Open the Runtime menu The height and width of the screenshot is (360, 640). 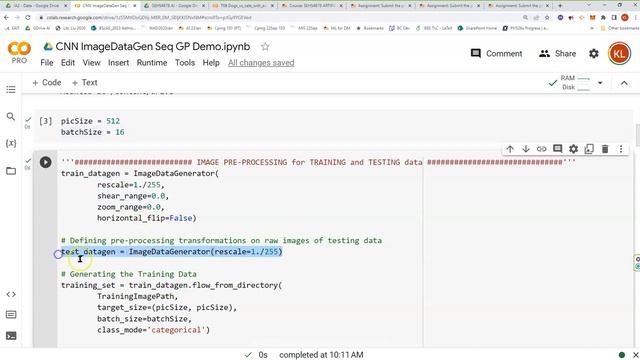point(152,63)
